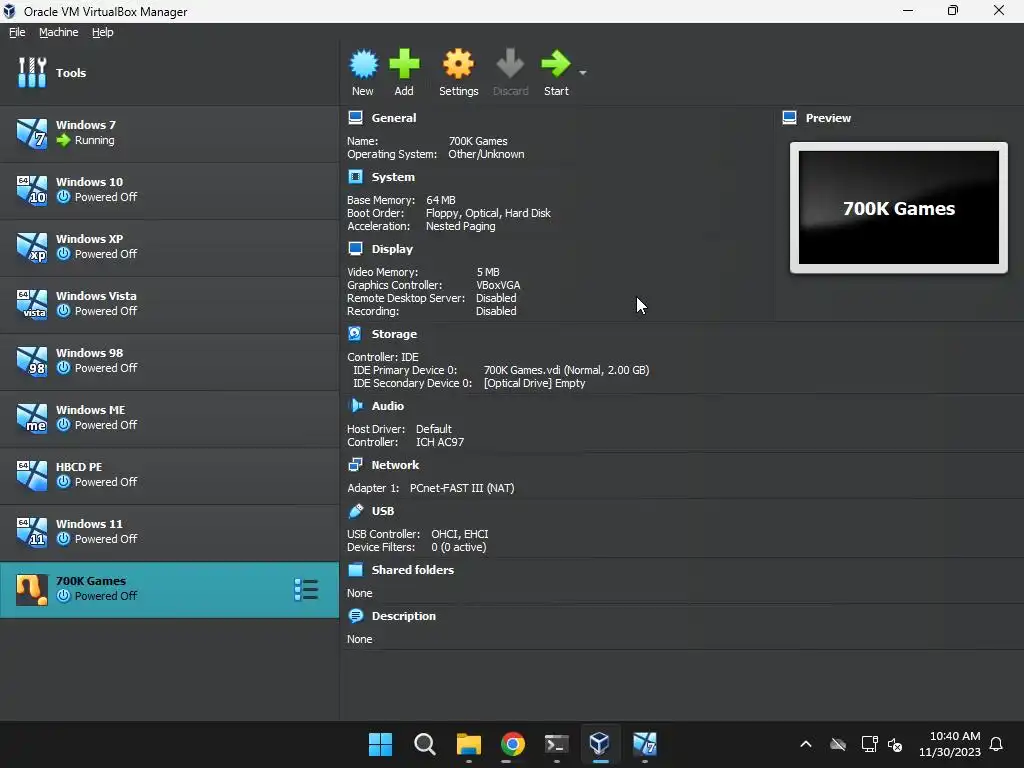The image size is (1024, 768).
Task: Select the HBCD PE virtual machine
Action: [x=169, y=475]
